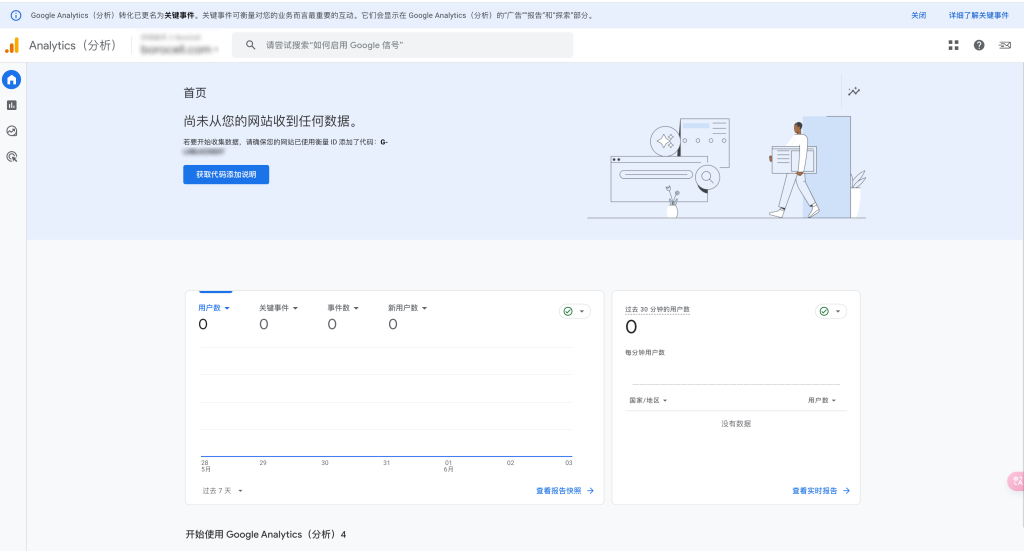The width and height of the screenshot is (1024, 551).
Task: Click 获取代码添加说明 button
Action: 226,174
